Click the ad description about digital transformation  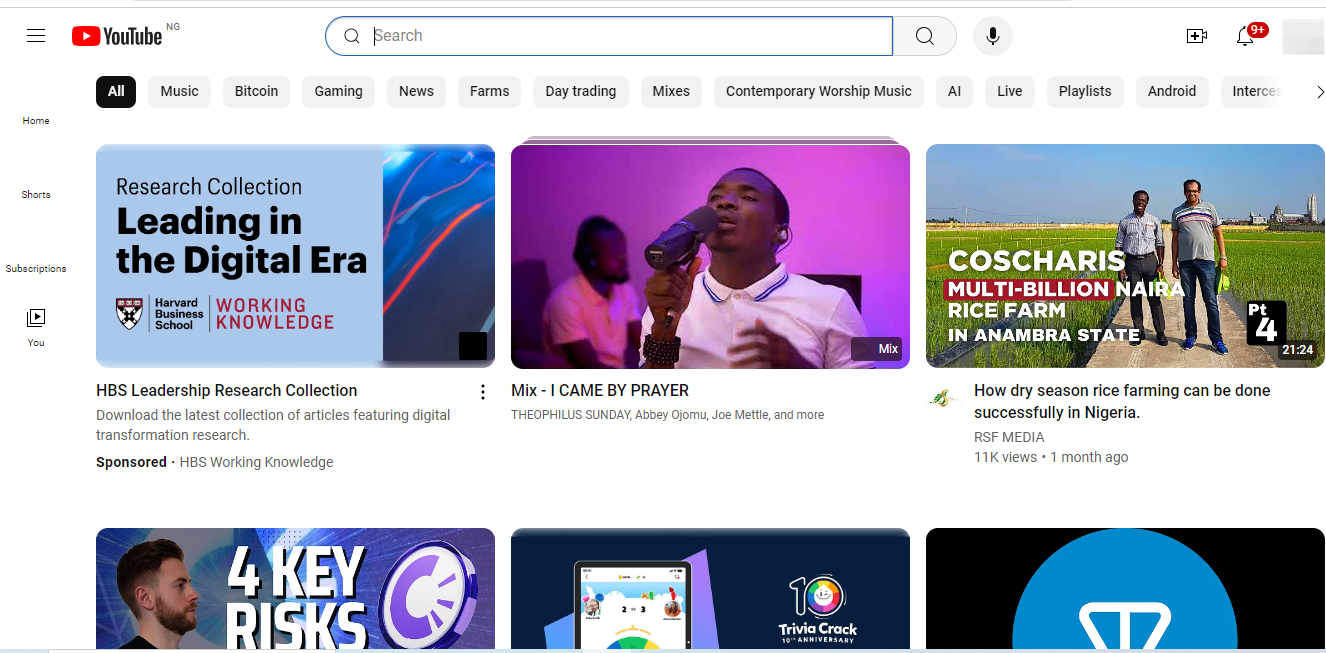coord(273,425)
